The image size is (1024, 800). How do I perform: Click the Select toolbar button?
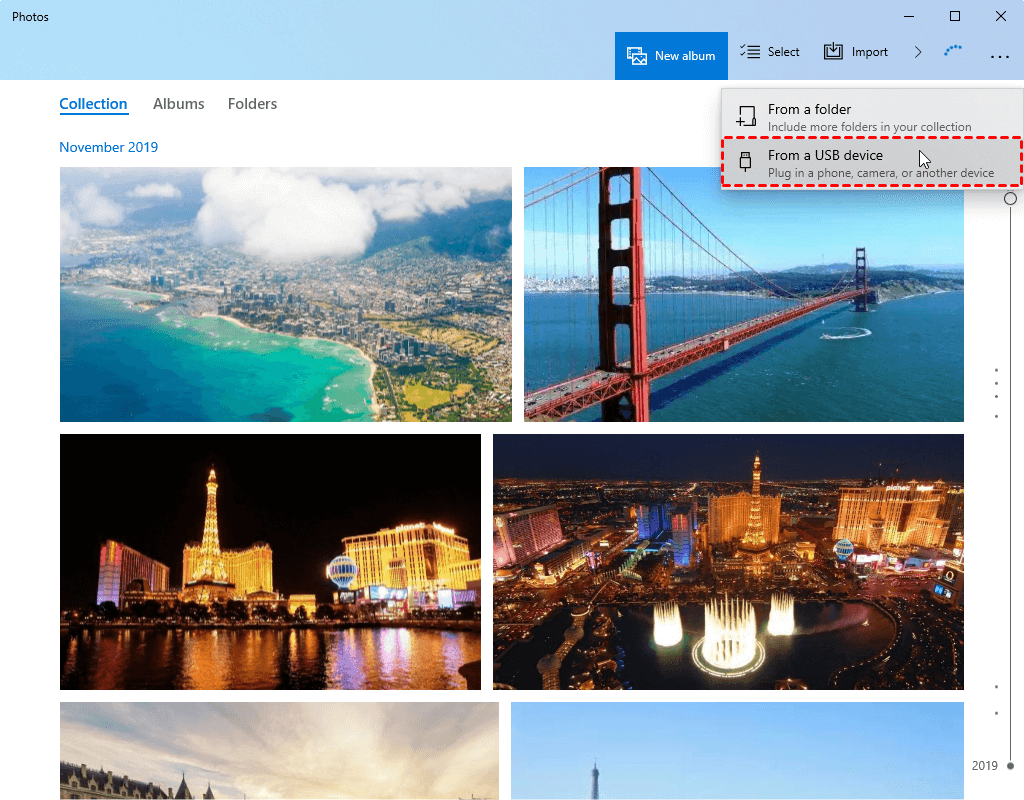click(x=769, y=52)
